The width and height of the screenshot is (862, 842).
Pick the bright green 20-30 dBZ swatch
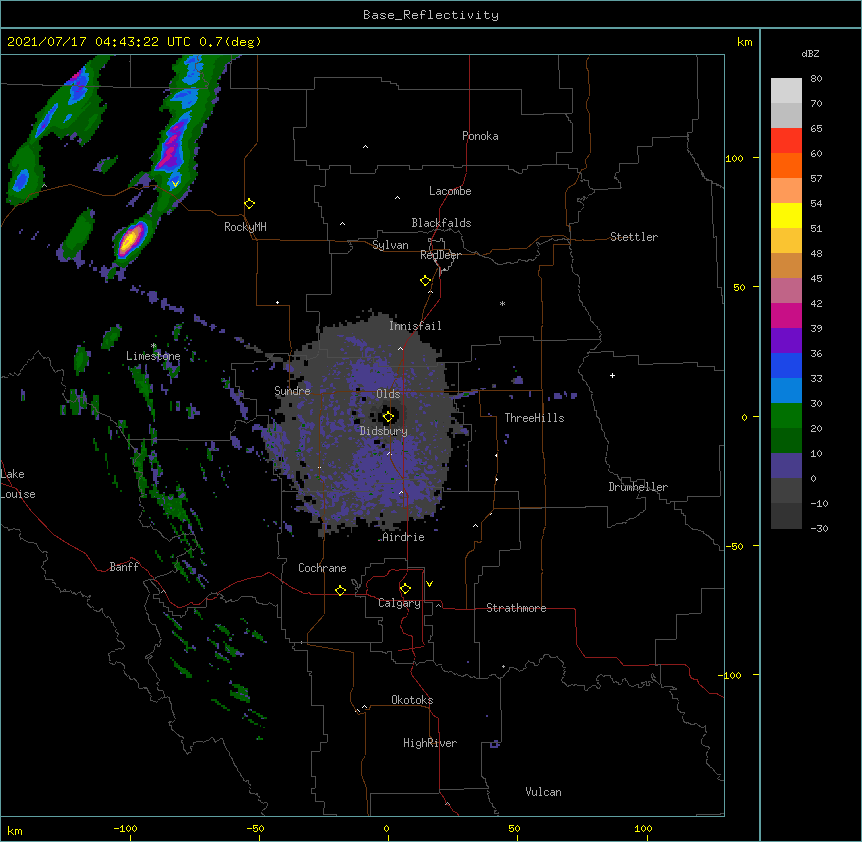[x=786, y=416]
